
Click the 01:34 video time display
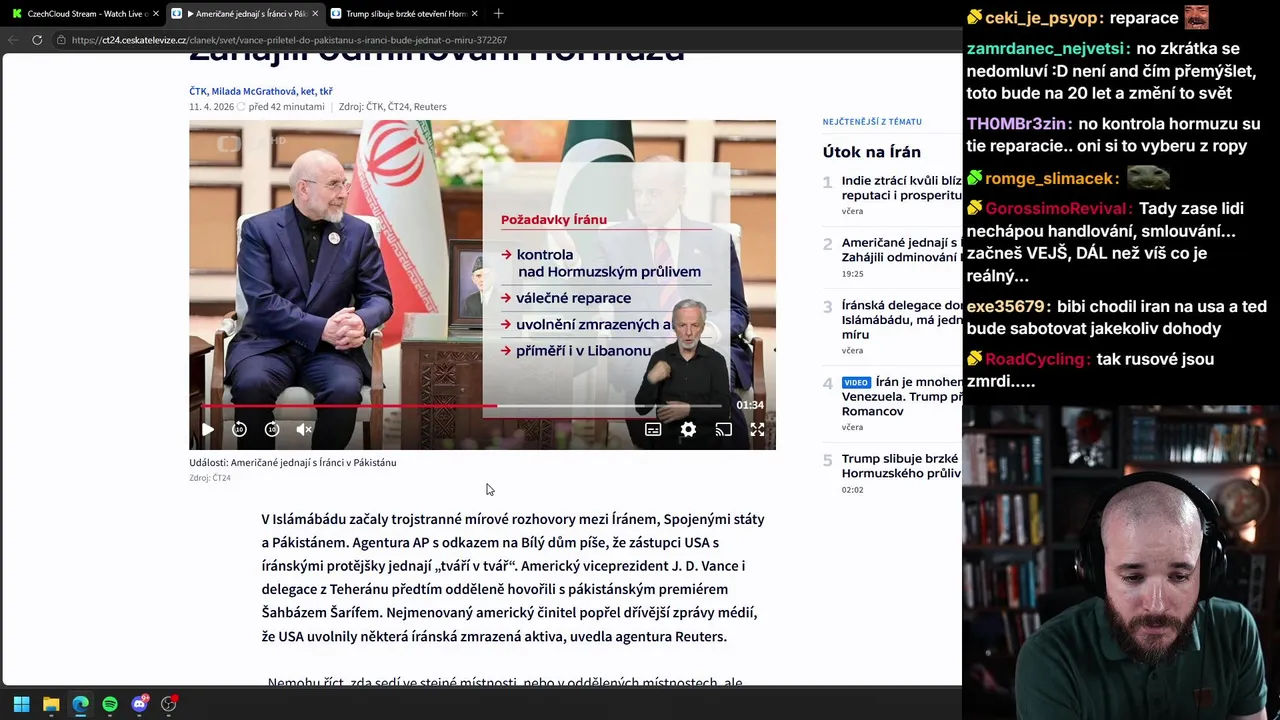pyautogui.click(x=750, y=405)
